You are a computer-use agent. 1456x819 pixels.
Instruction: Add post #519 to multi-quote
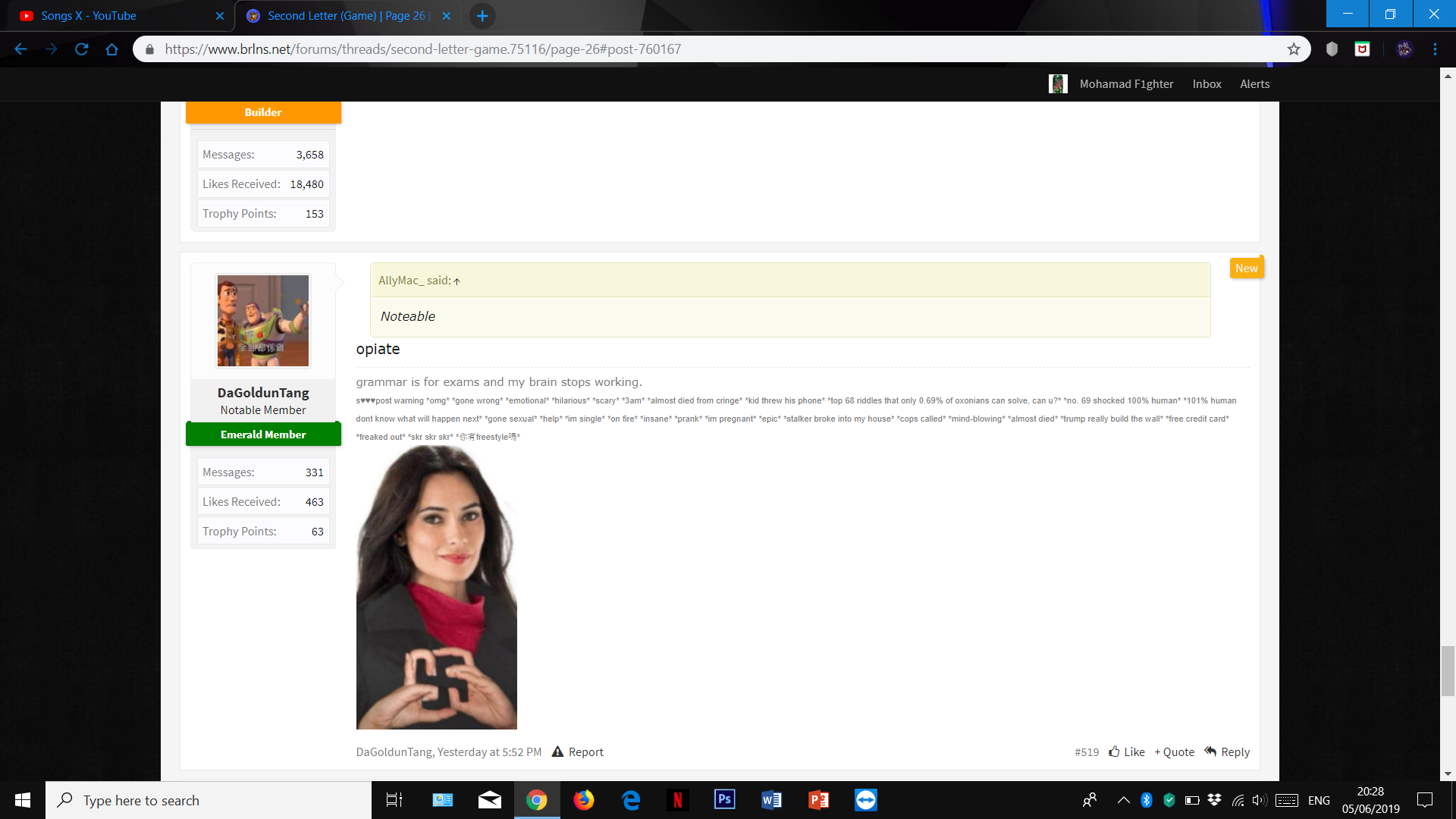[x=1174, y=752]
